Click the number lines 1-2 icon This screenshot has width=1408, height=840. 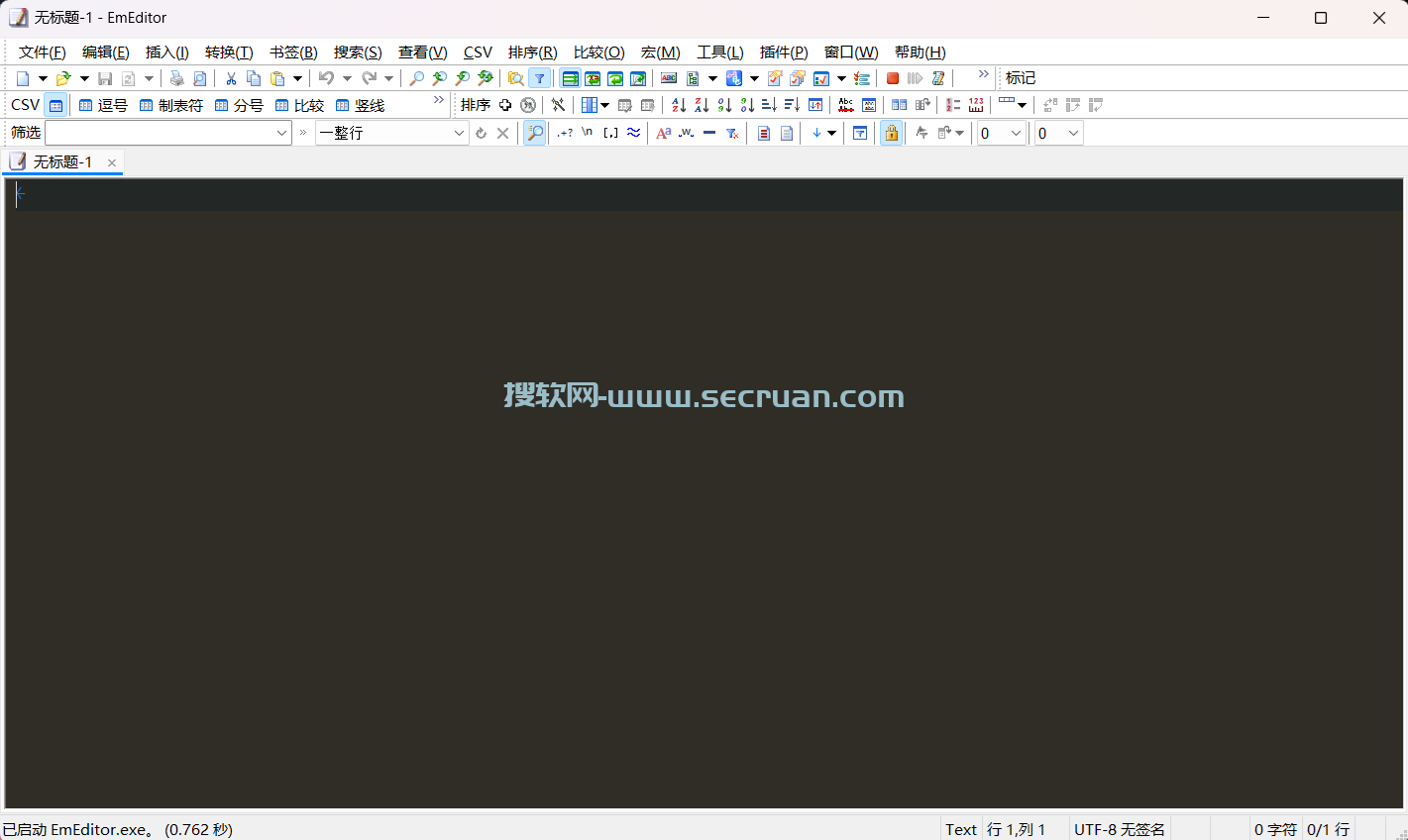[x=953, y=105]
